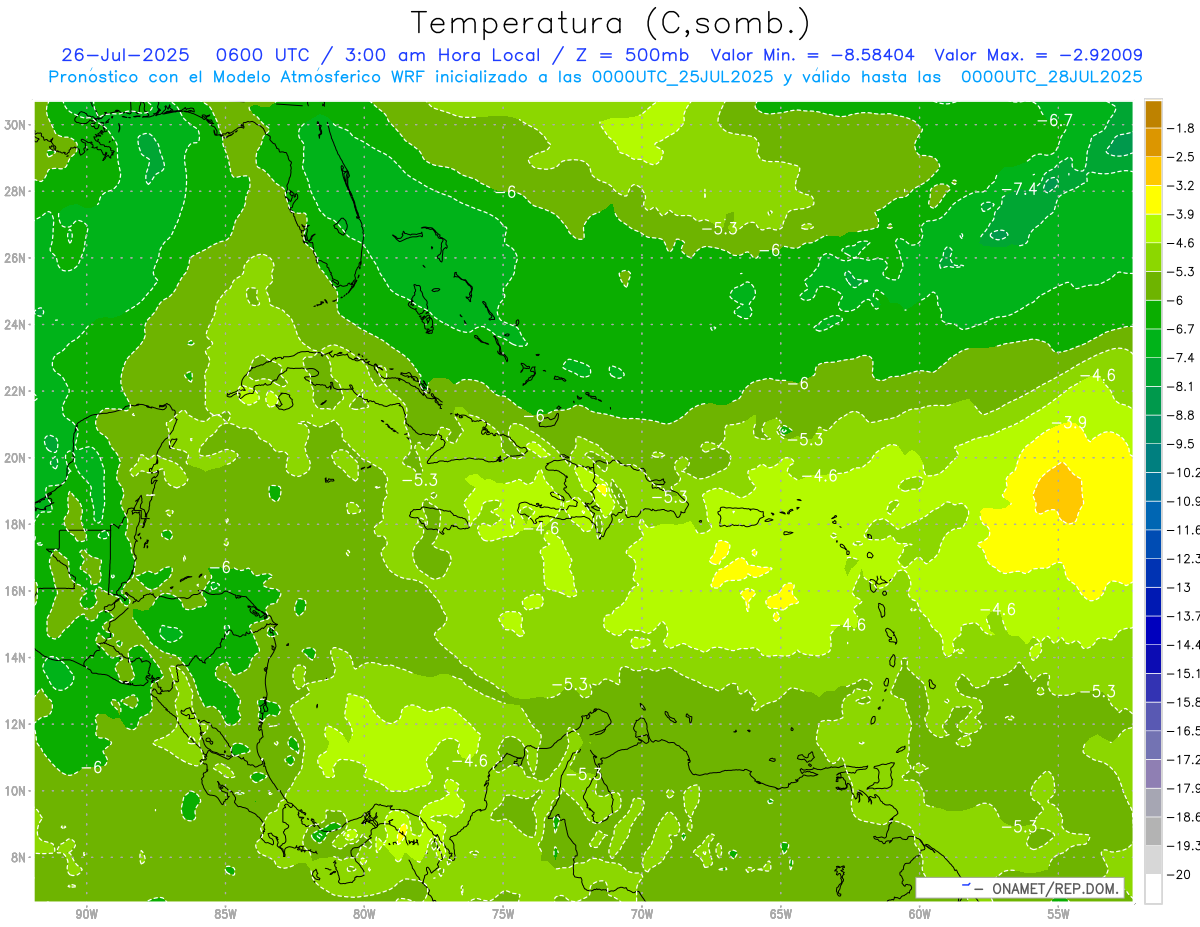
Task: Click the 75W longitude axis label
Action: click(x=503, y=914)
